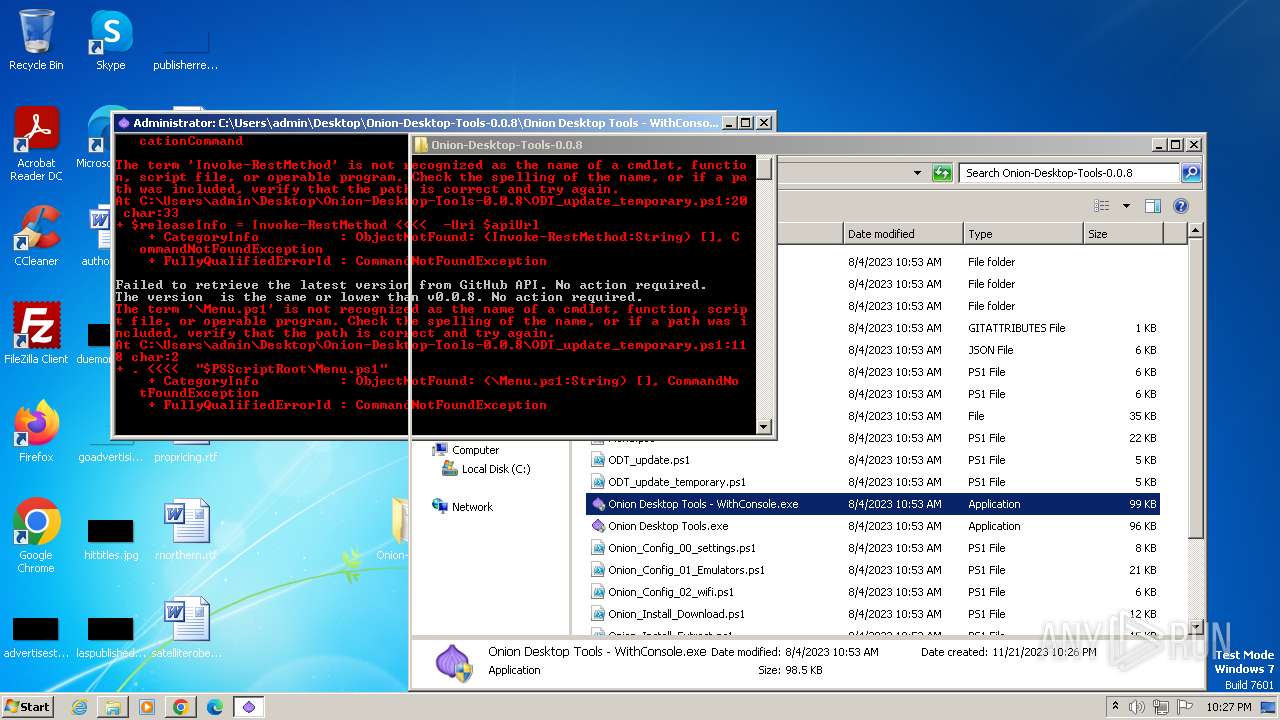Screen dimensions: 1280x720
Task: Sort files by Size column header
Action: [1123, 234]
